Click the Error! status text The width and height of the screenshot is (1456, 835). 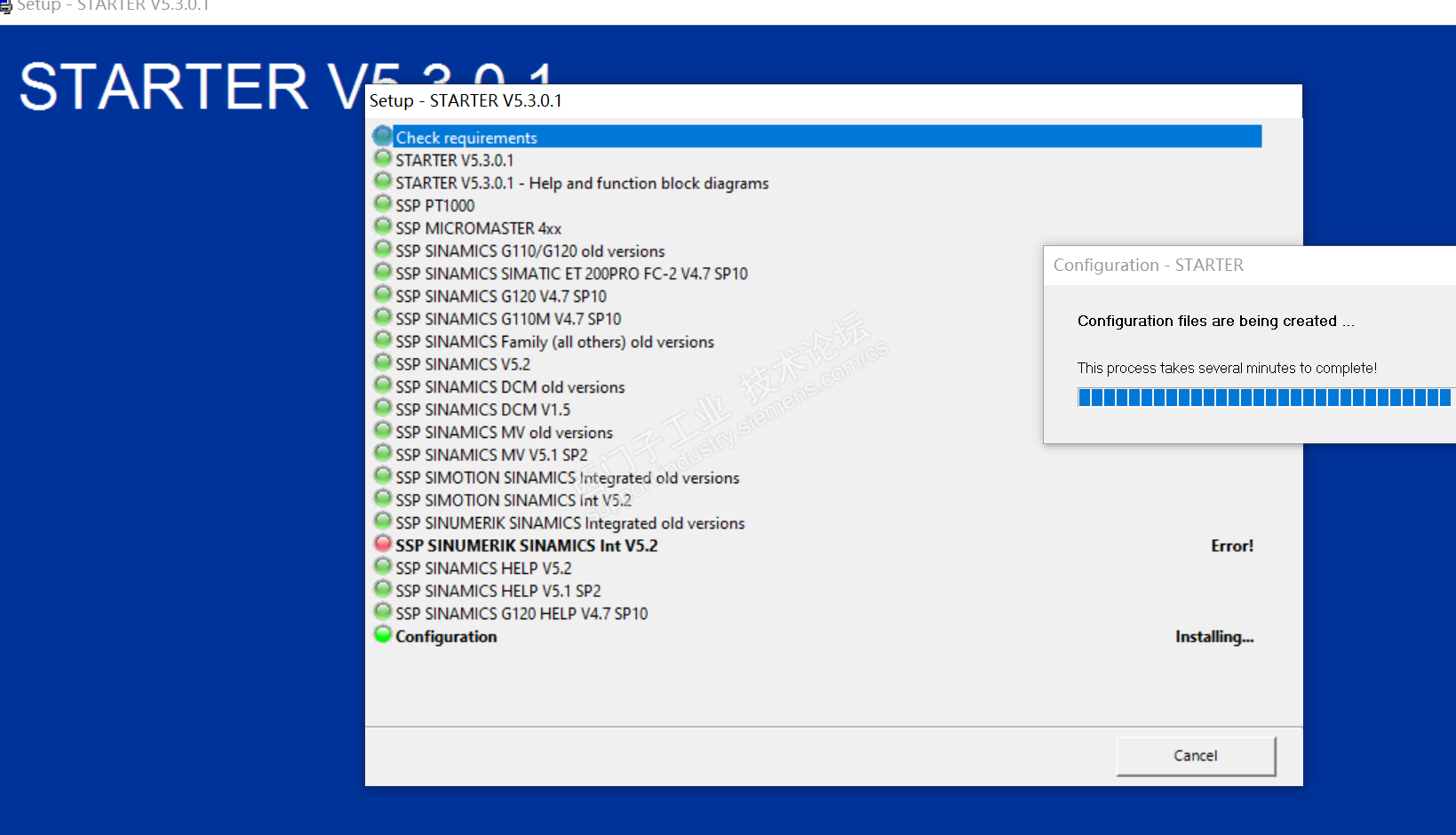[x=1232, y=545]
